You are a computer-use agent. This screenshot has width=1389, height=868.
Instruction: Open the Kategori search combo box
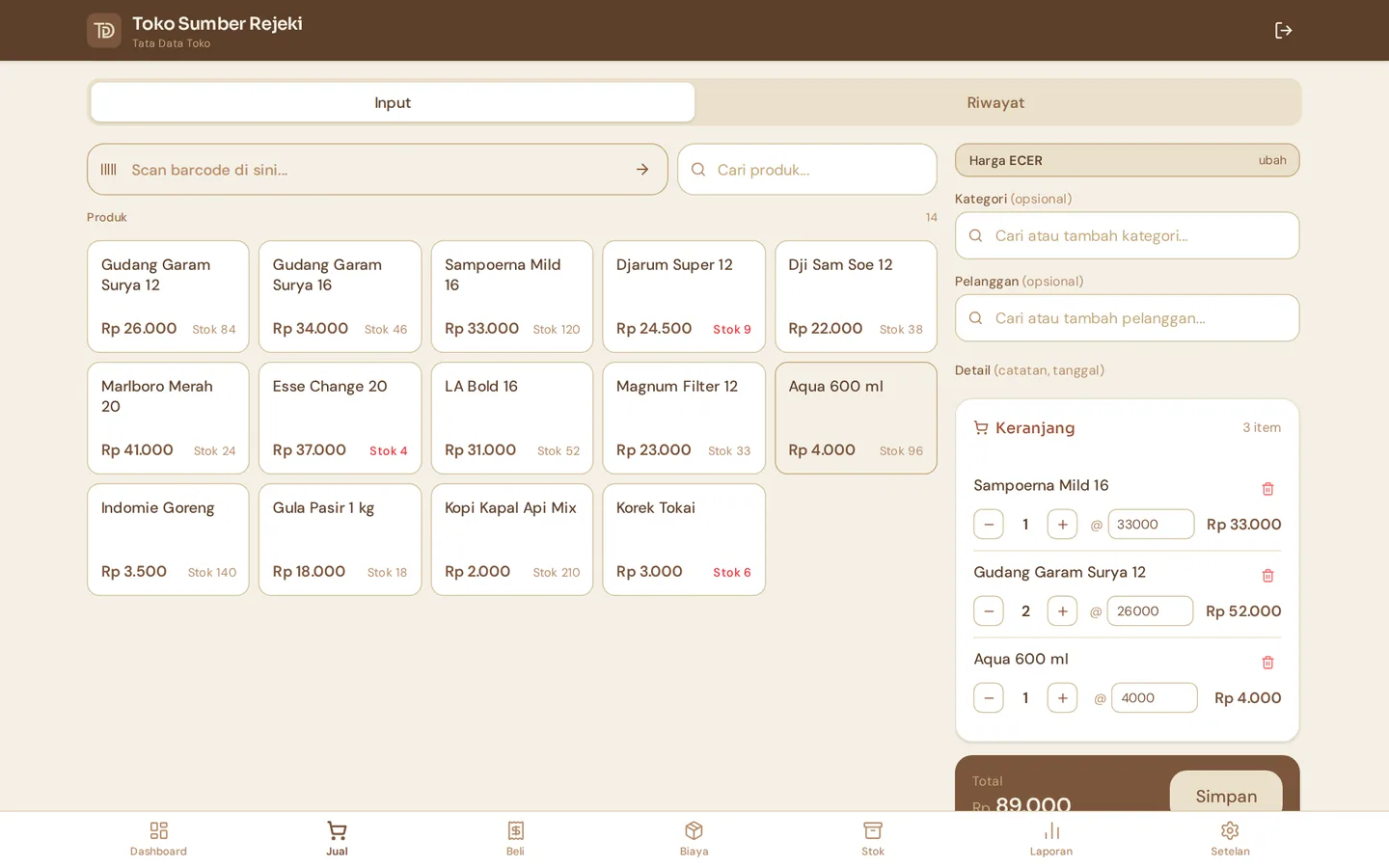pos(1127,235)
